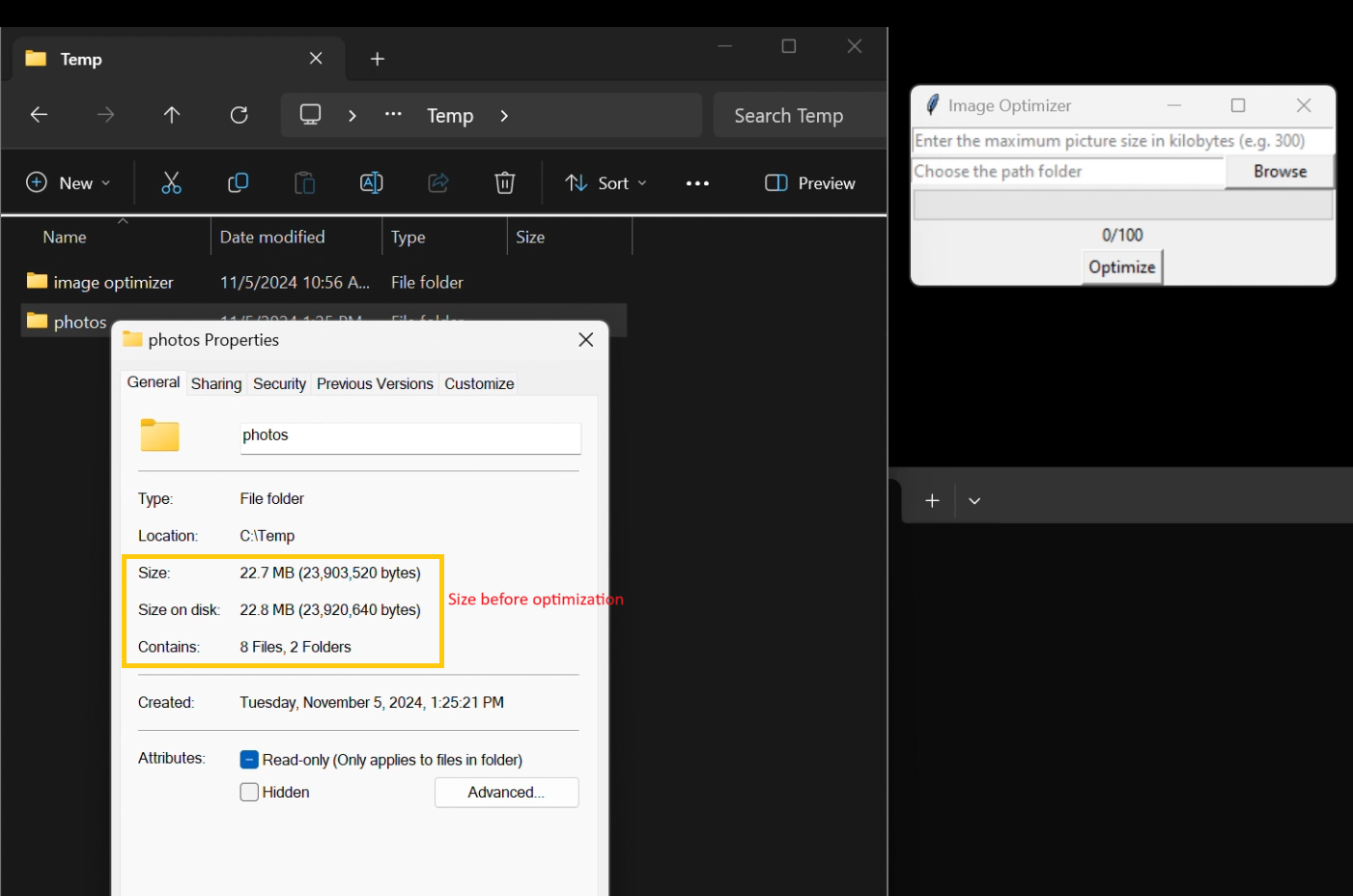The image size is (1353, 896).
Task: Expand the hidden path ellipsis in address bar
Action: click(x=393, y=115)
